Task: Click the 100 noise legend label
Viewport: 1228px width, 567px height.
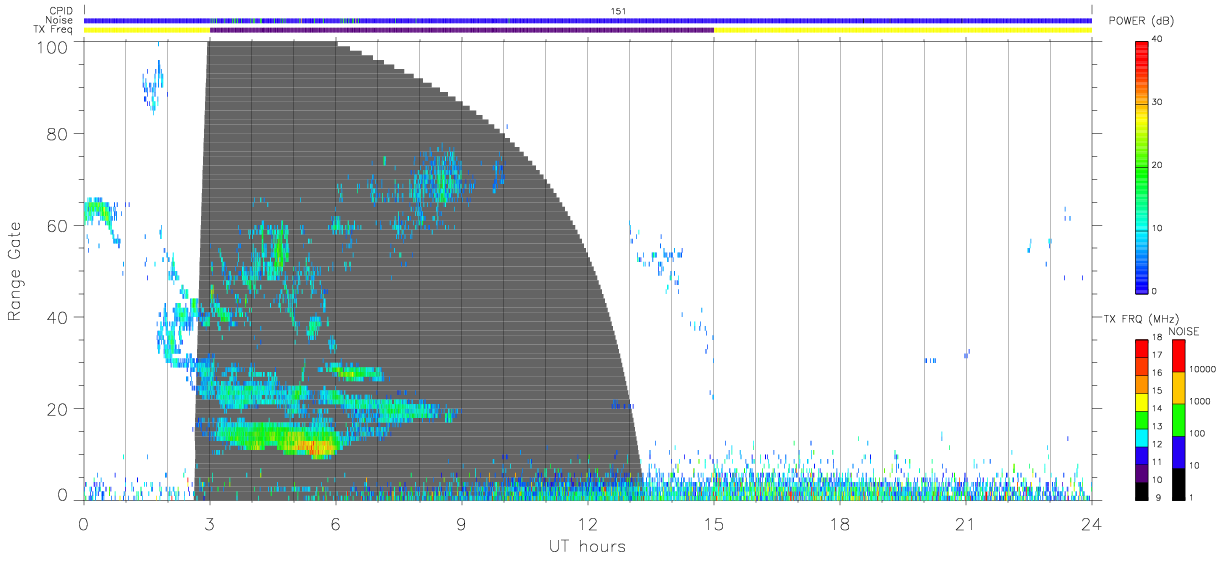Action: (x=1197, y=433)
